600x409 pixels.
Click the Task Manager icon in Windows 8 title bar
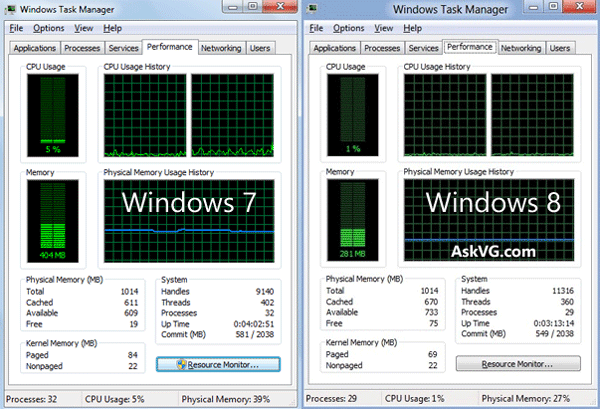pos(312,8)
